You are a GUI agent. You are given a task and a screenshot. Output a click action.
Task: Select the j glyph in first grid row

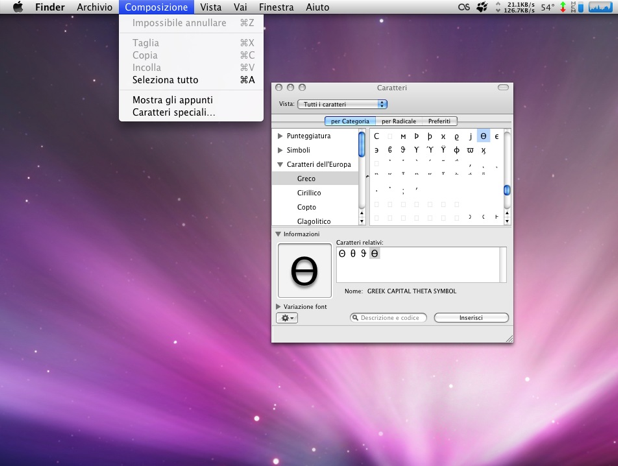[x=470, y=136]
